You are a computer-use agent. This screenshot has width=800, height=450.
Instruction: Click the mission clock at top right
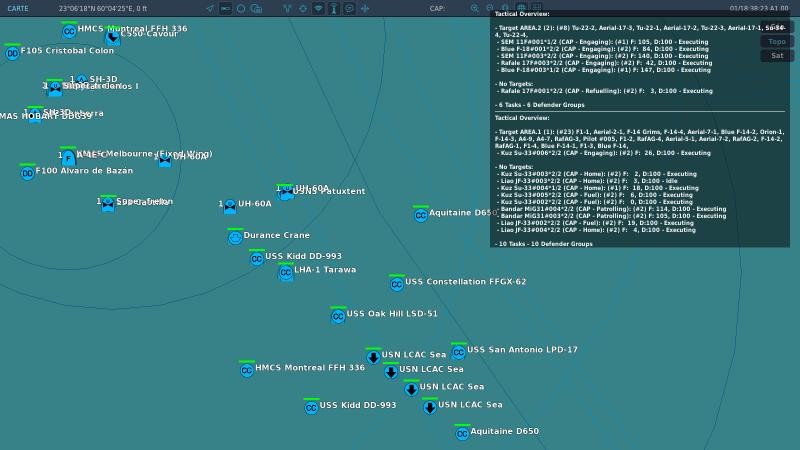pyautogui.click(x=759, y=9)
